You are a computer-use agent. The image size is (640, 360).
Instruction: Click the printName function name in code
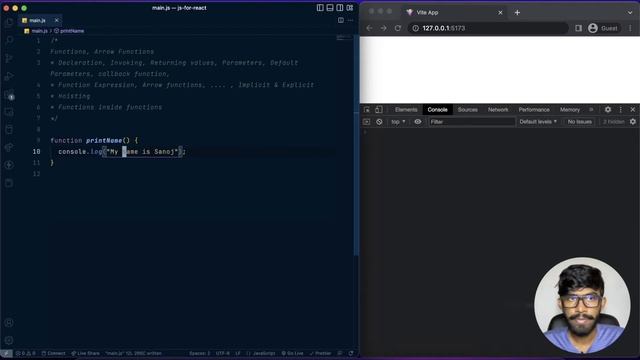(x=104, y=140)
